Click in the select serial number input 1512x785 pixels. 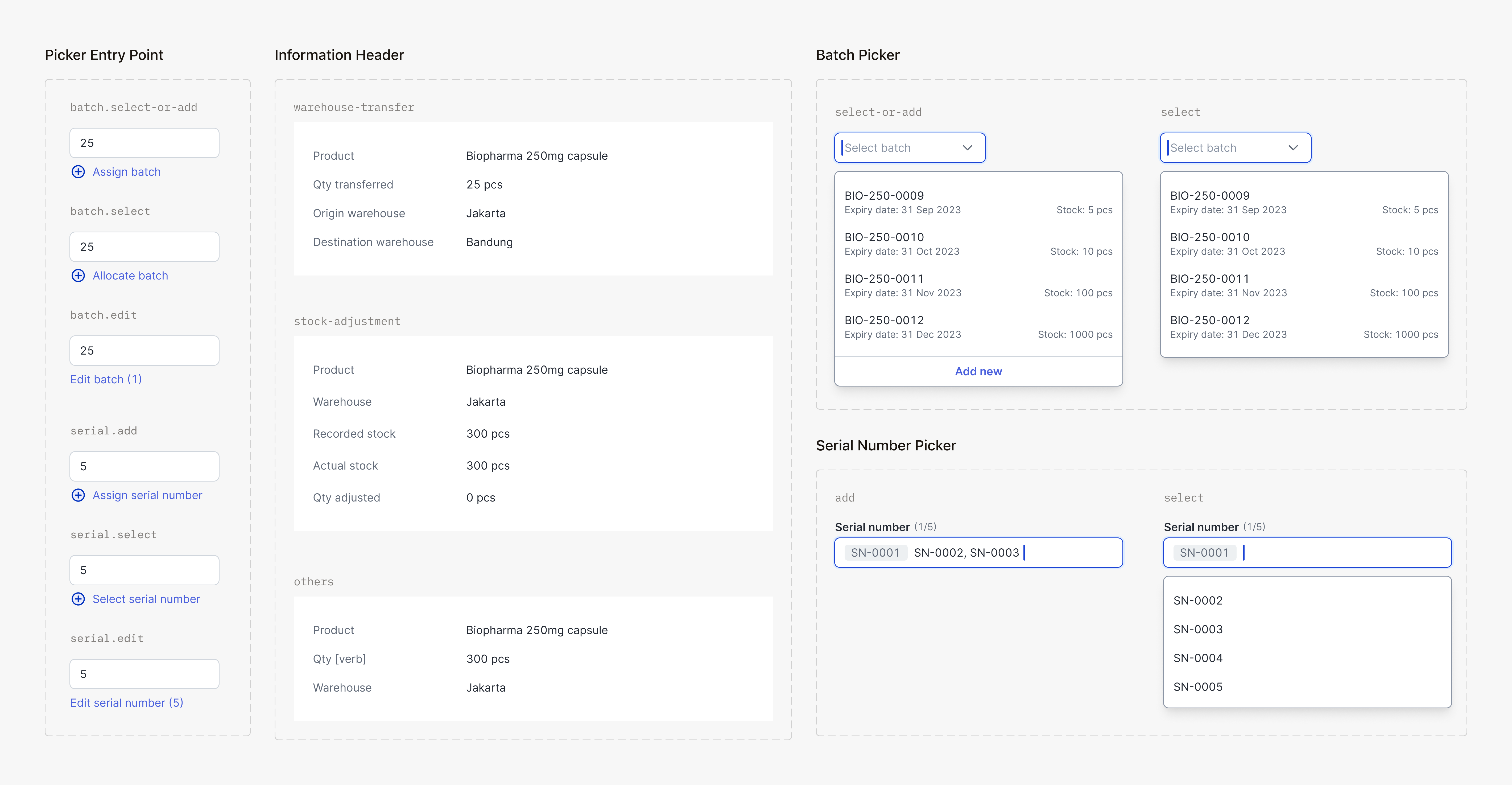click(x=1307, y=553)
